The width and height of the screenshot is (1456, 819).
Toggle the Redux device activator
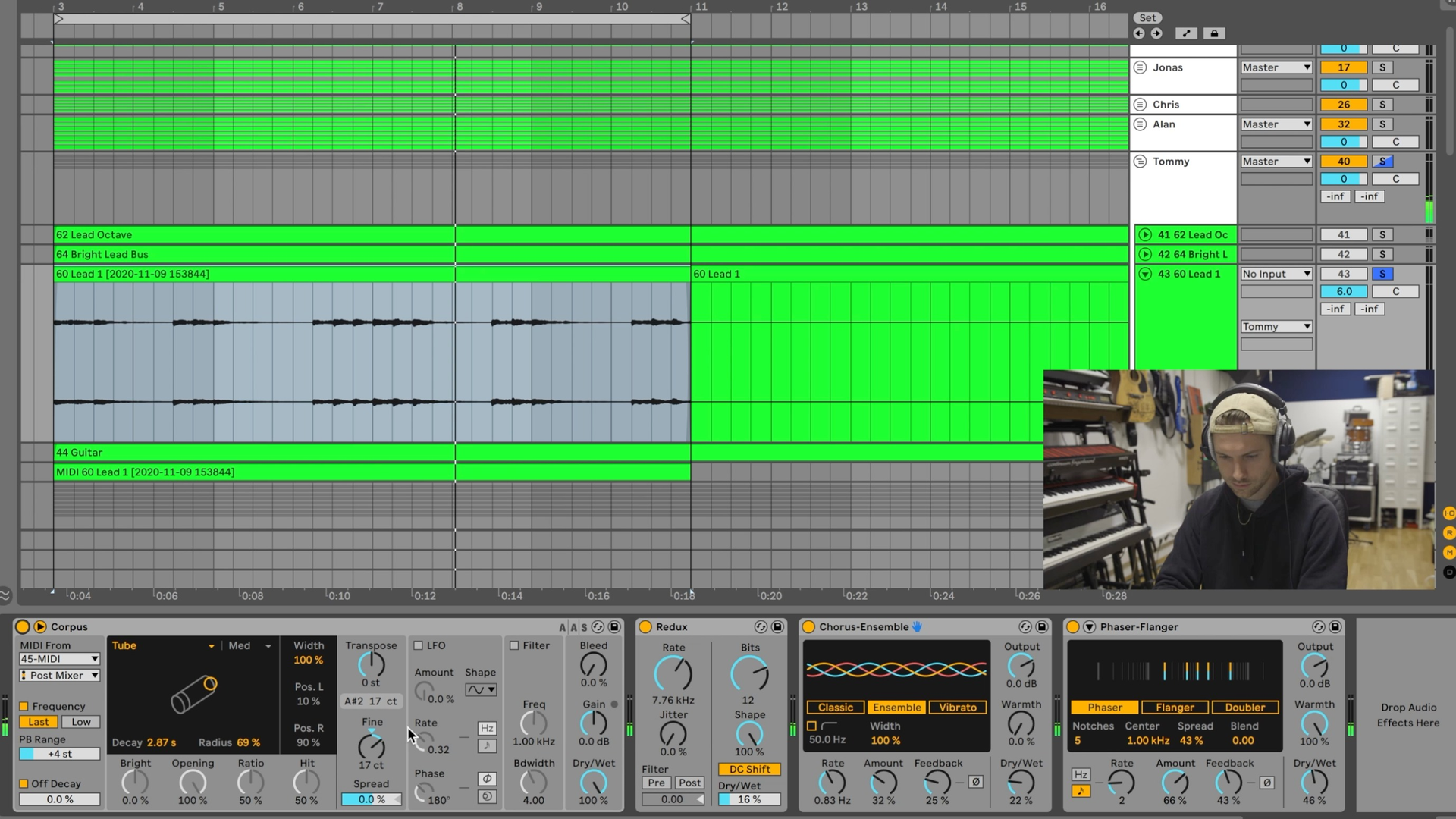(645, 627)
